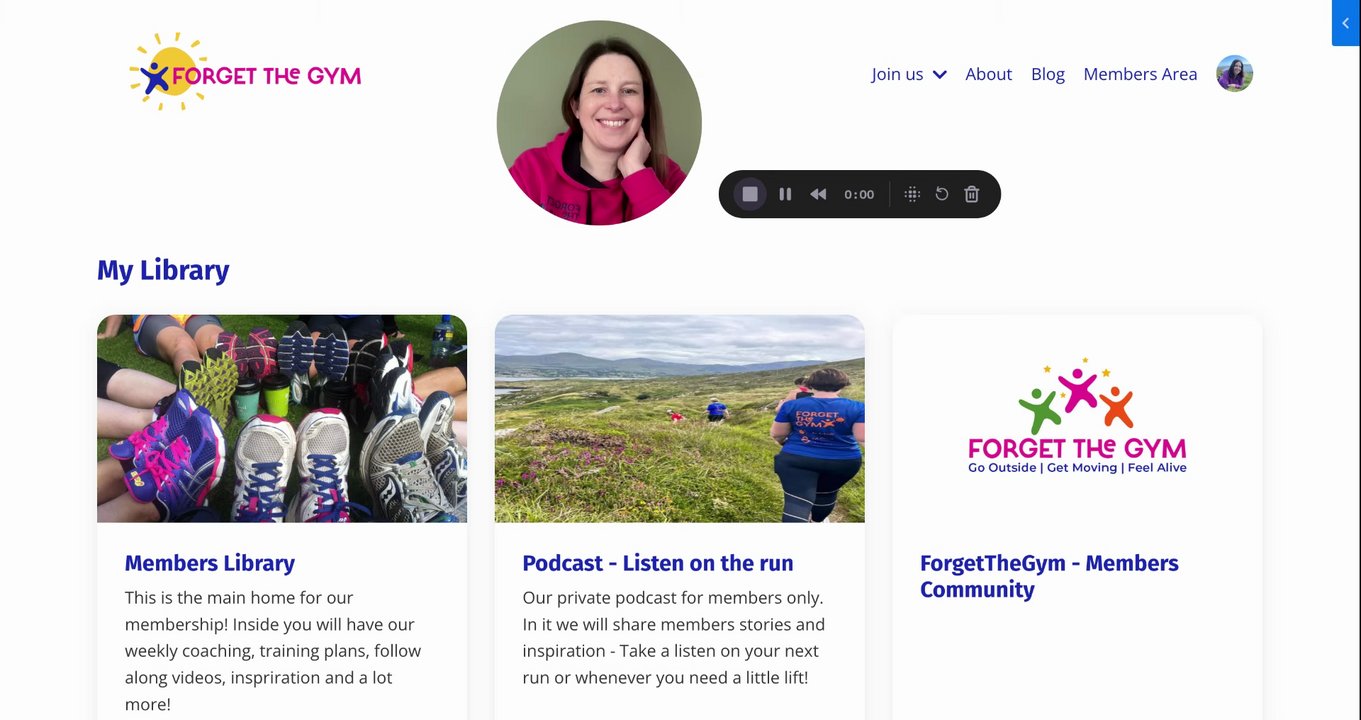Open ForgetTheGym - Members Community title
This screenshot has width=1361, height=720.
pos(1049,576)
